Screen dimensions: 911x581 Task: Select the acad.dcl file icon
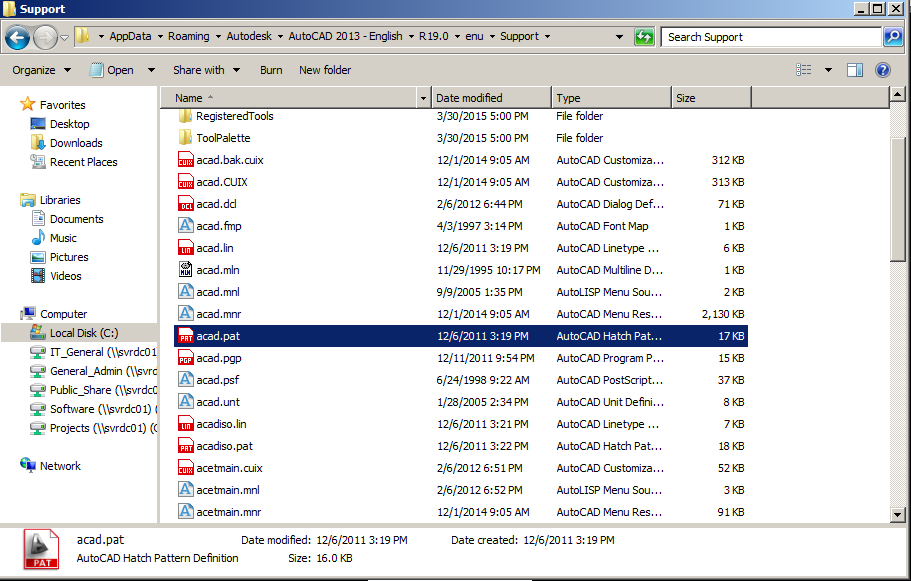185,204
